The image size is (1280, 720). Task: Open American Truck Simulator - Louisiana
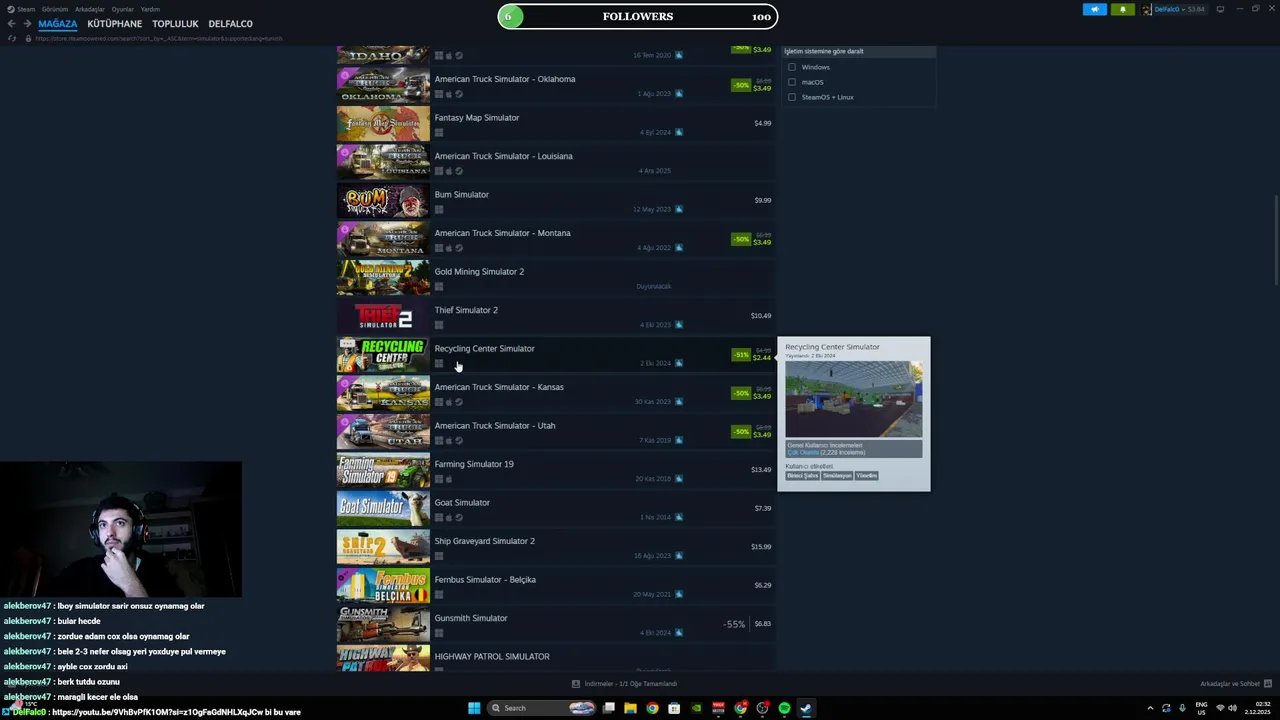coord(555,162)
